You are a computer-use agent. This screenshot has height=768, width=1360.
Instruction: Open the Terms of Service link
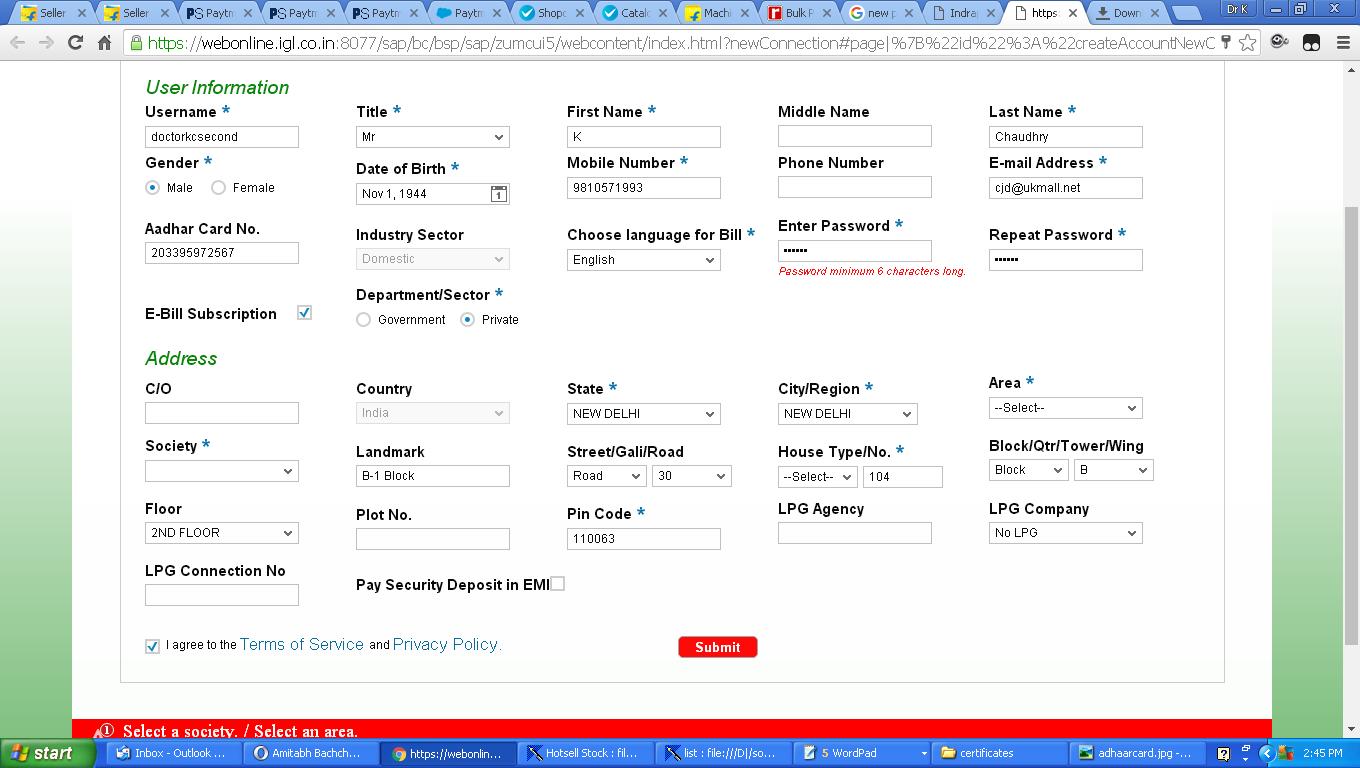pyautogui.click(x=301, y=645)
